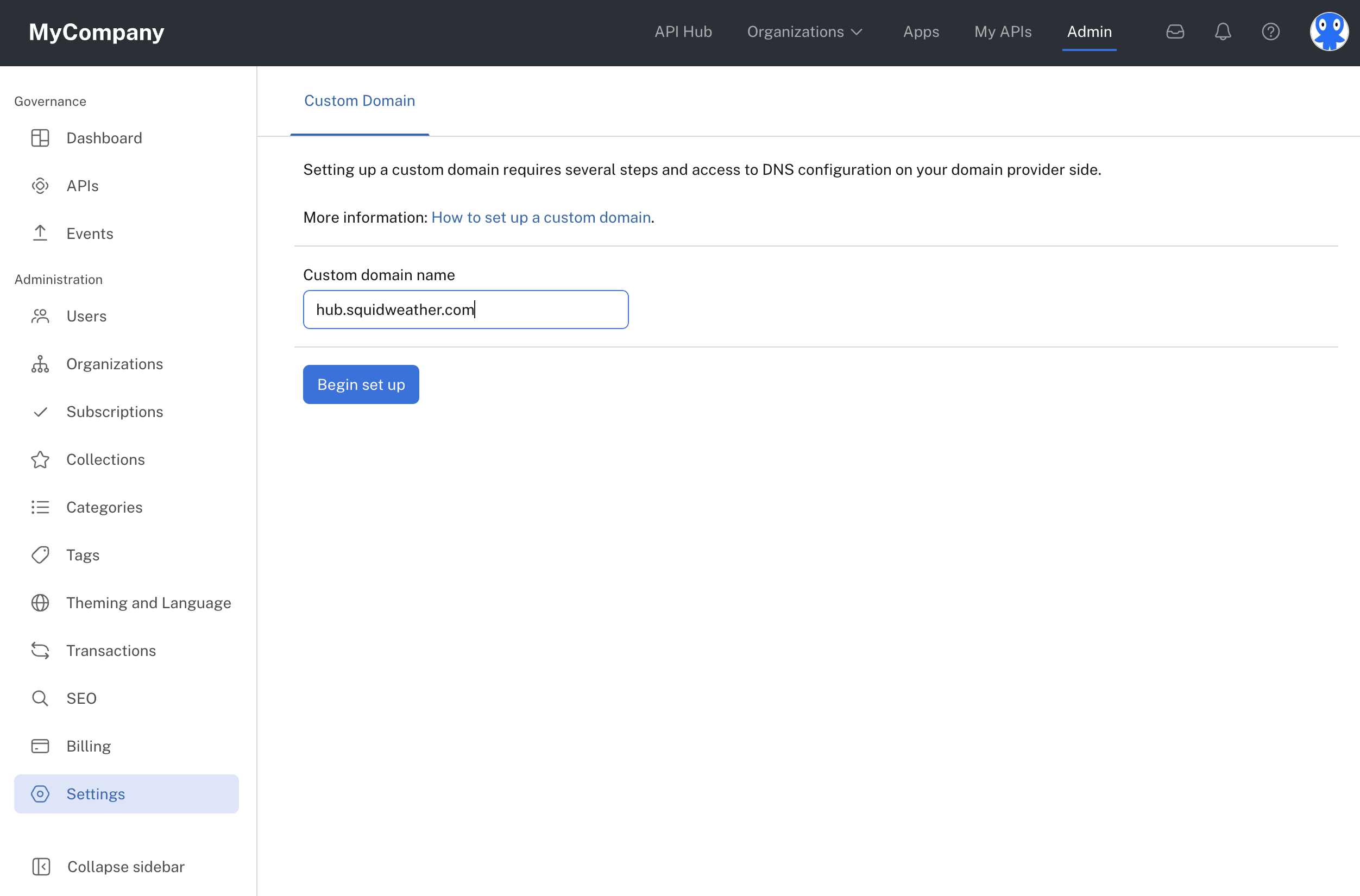Open the help circle icon menu
Screen dimensions: 1360x896
[x=1270, y=32]
